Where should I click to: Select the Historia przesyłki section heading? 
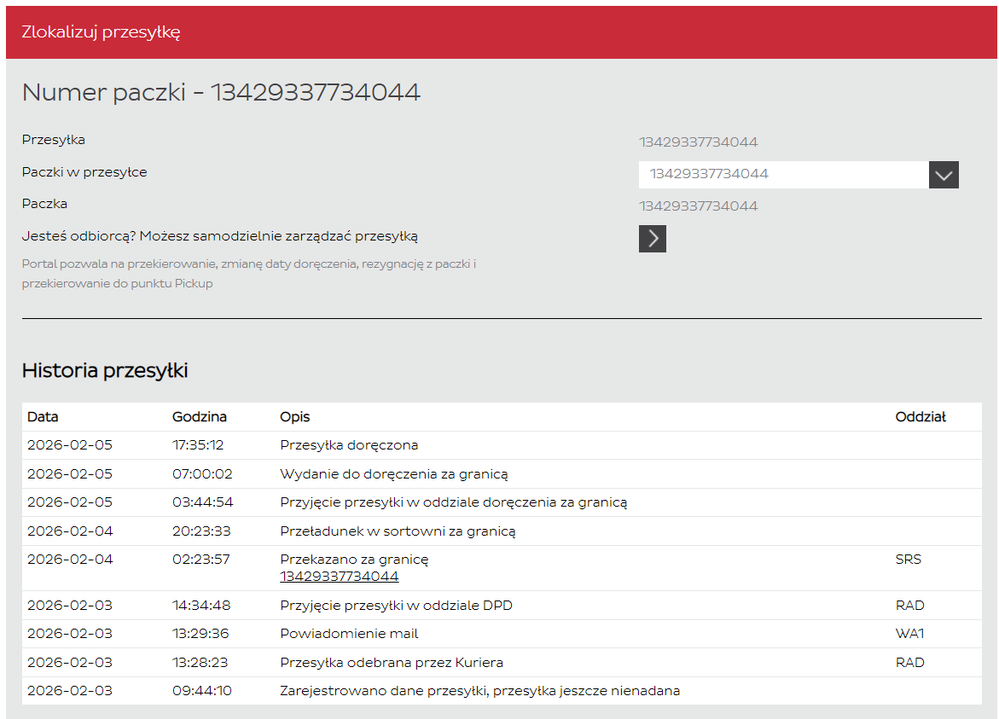coord(104,370)
